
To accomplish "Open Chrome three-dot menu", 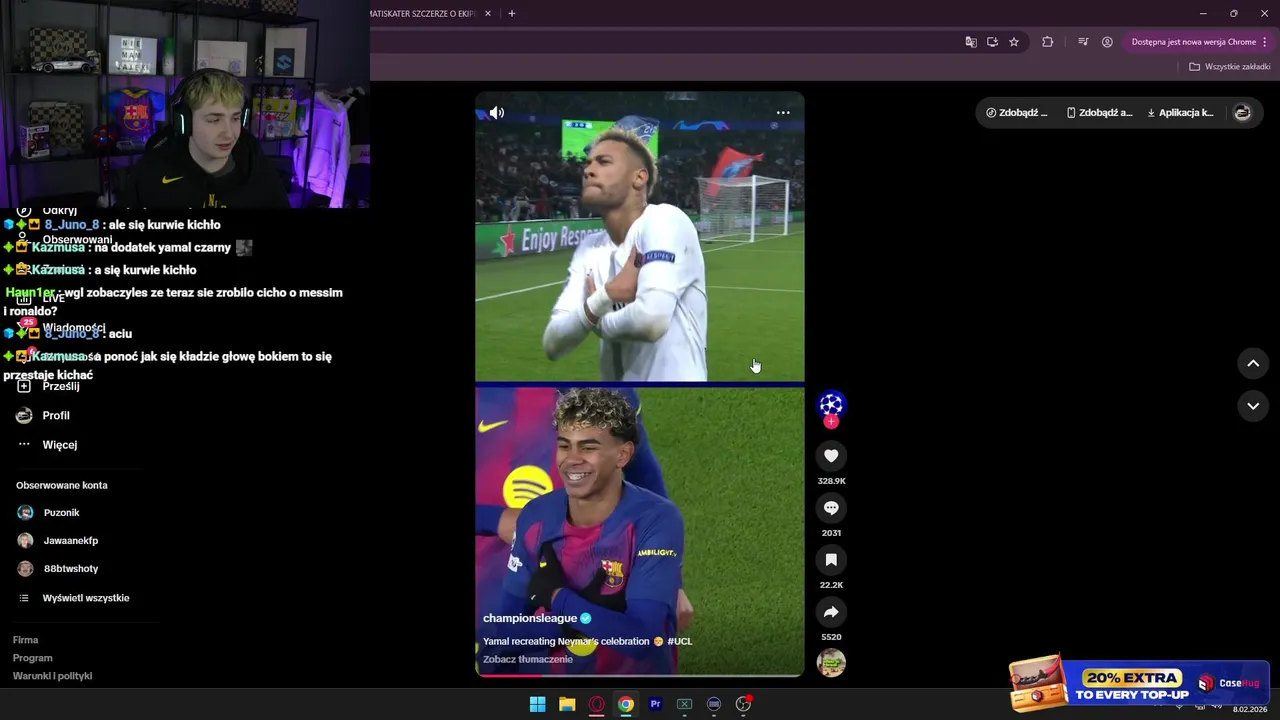I will pos(1265,42).
